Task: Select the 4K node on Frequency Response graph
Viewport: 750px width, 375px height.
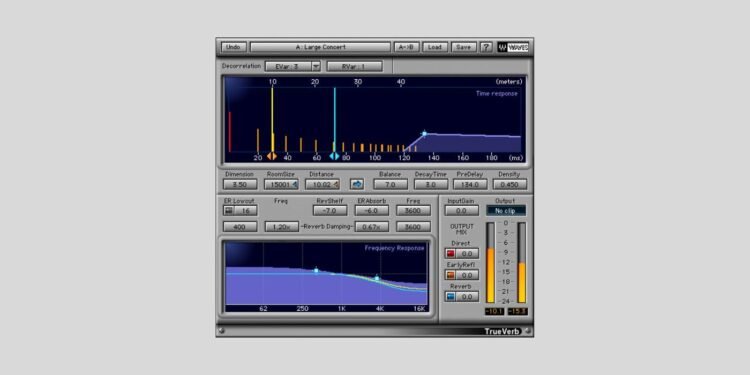Action: click(377, 278)
